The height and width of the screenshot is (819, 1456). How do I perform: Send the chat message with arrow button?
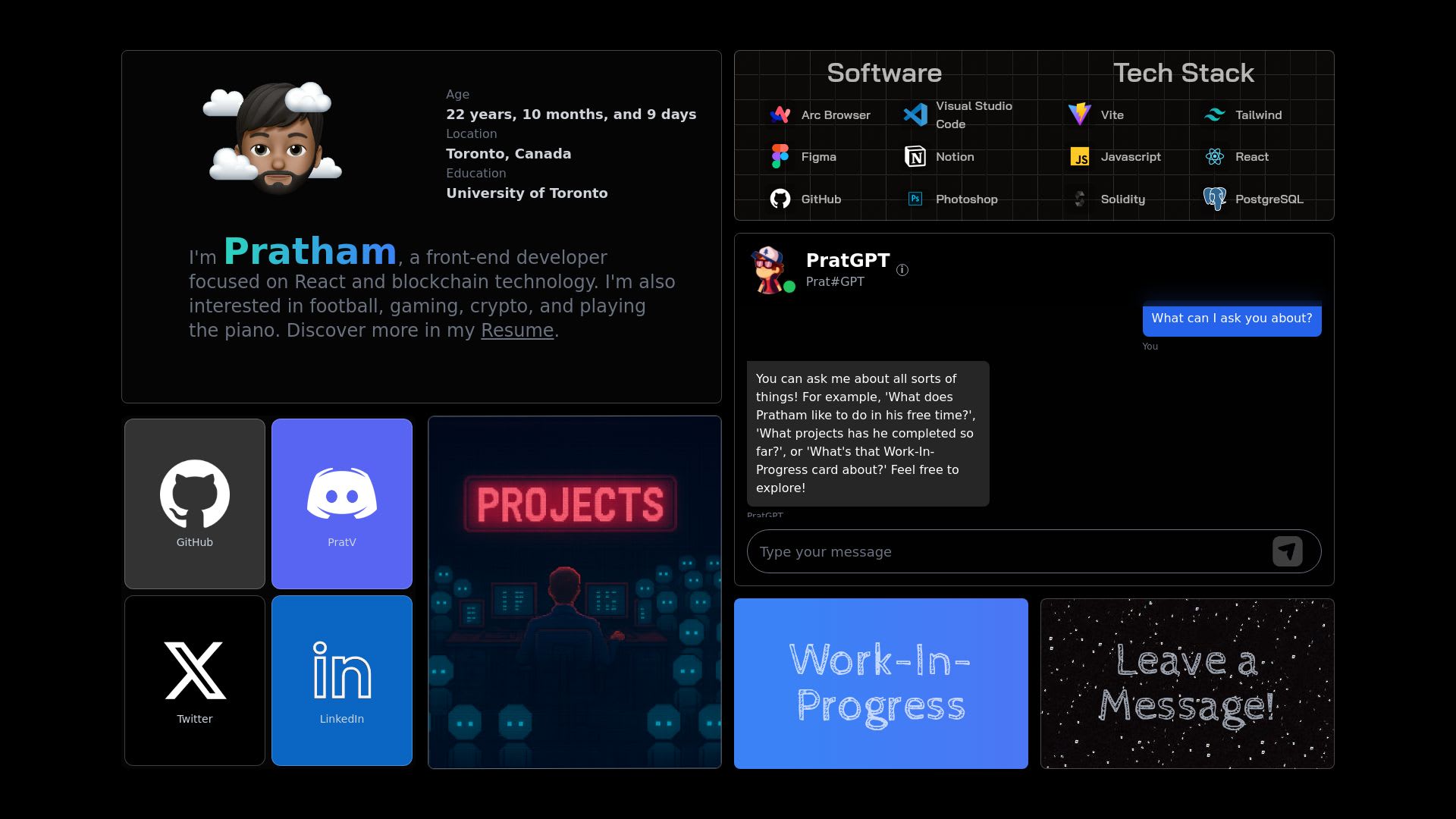[1288, 551]
